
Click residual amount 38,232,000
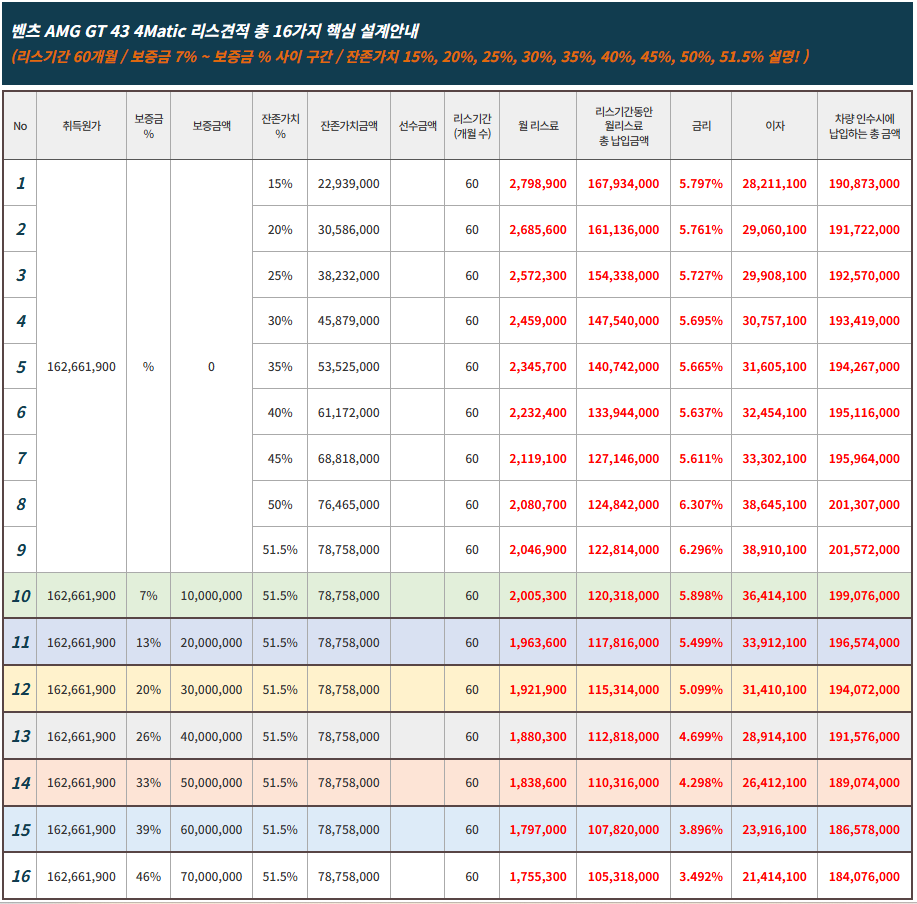(x=349, y=275)
